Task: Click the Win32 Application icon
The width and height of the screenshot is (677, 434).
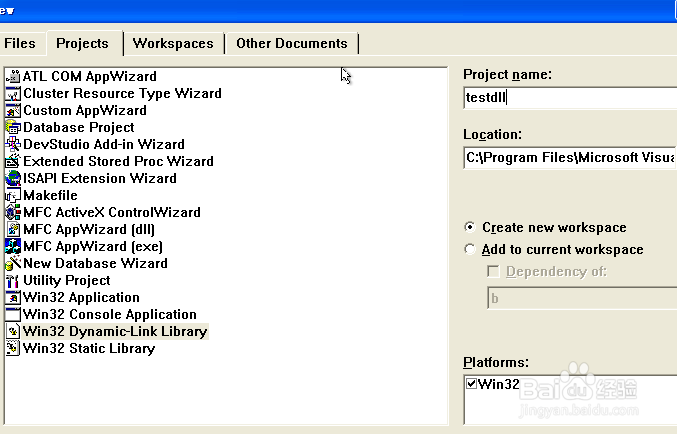Action: click(13, 297)
